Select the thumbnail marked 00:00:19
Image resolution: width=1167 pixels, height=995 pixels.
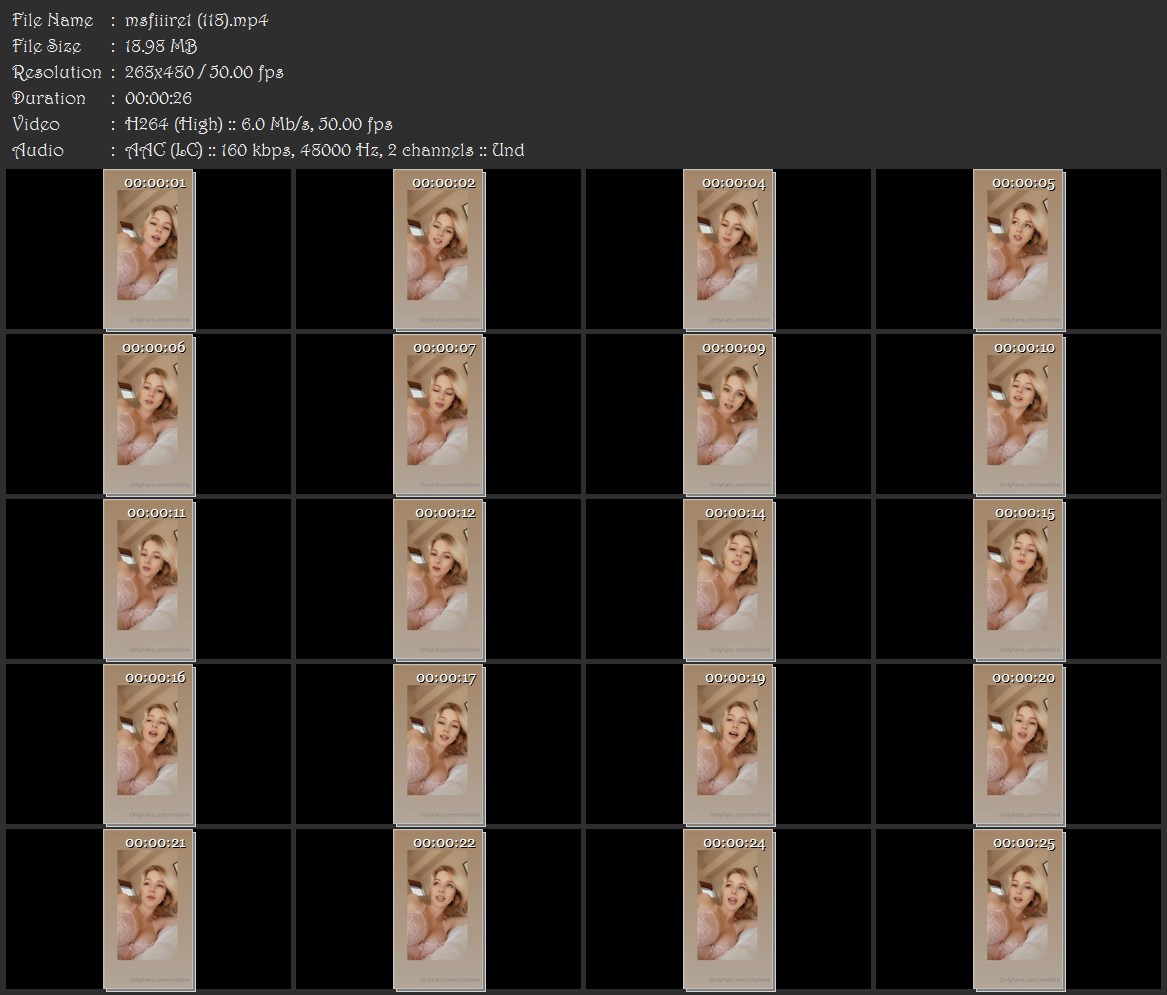point(729,745)
